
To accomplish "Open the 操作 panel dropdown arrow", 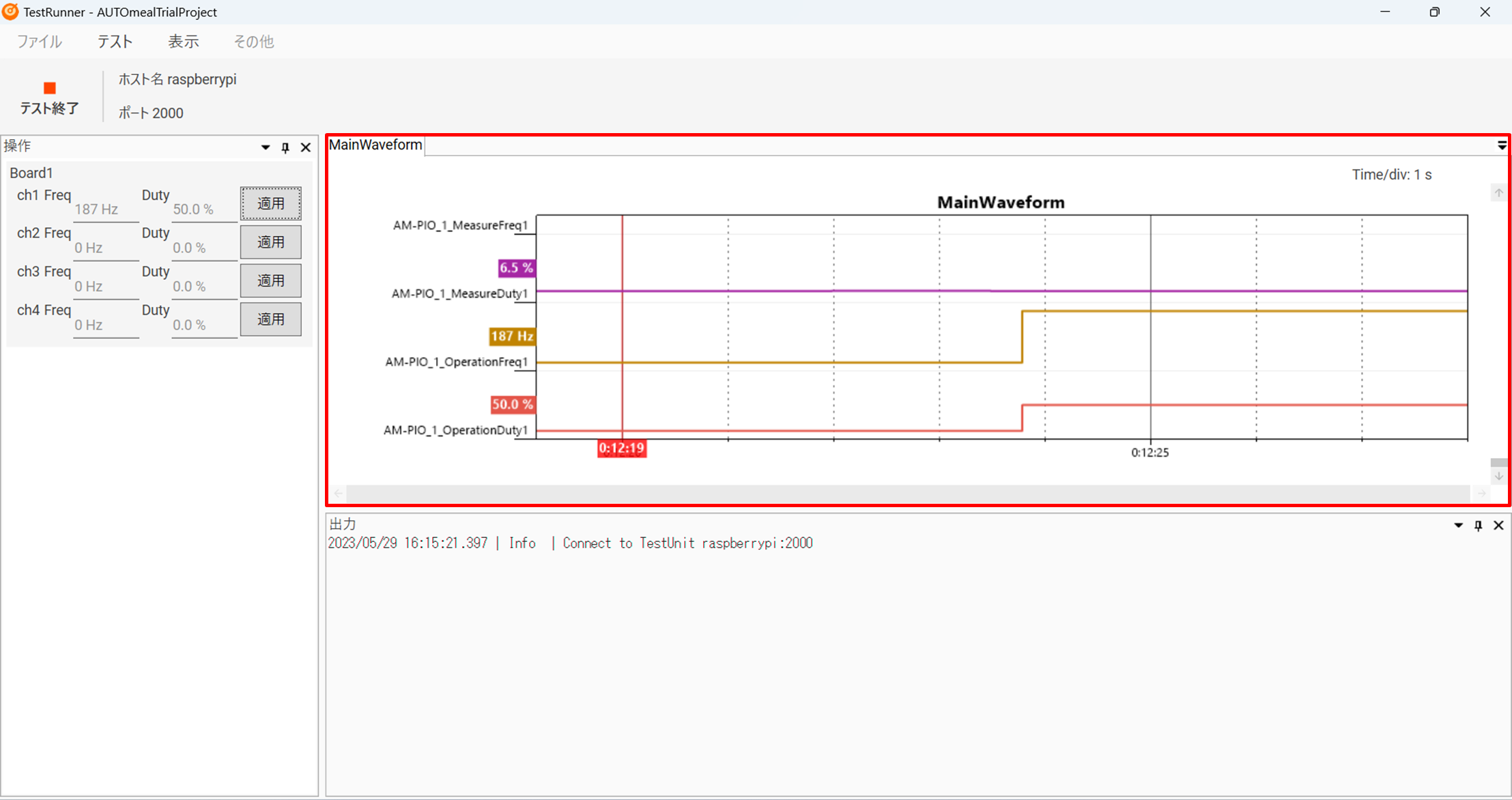I will coord(266,147).
